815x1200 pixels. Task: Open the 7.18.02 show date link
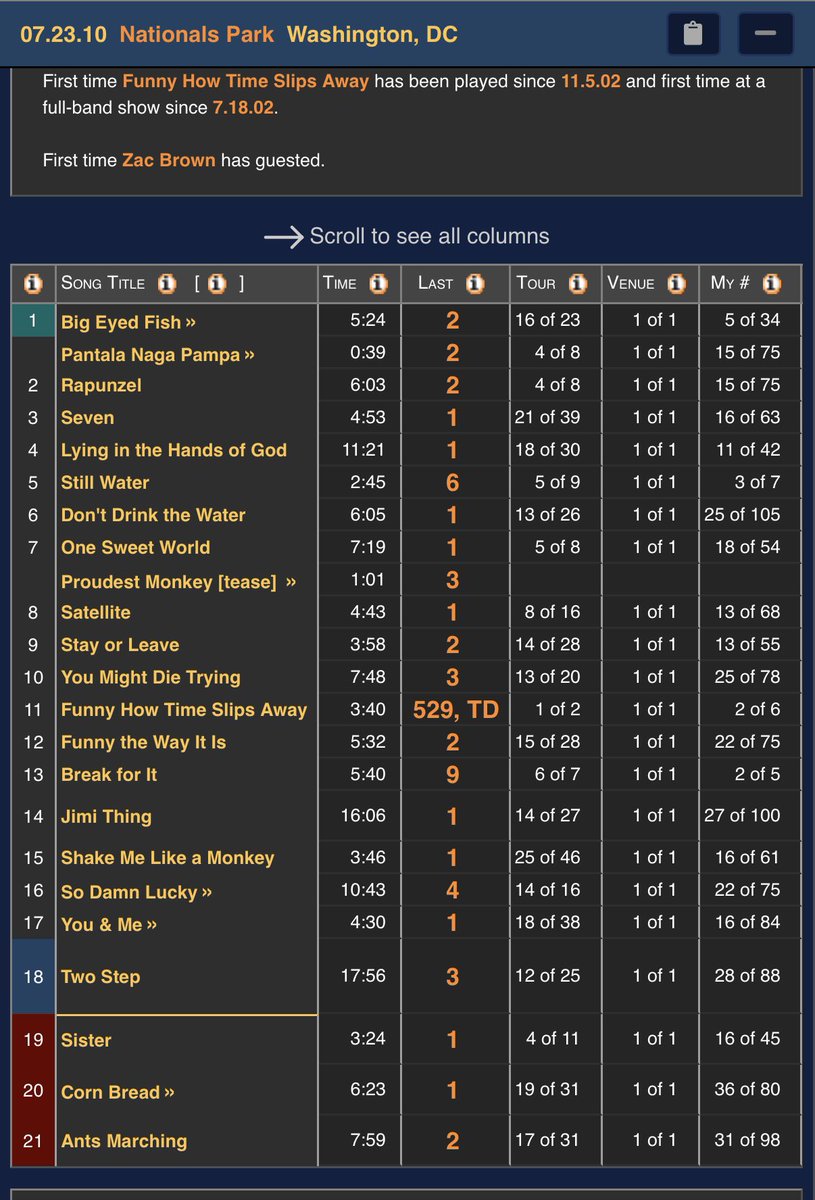pyautogui.click(x=243, y=107)
